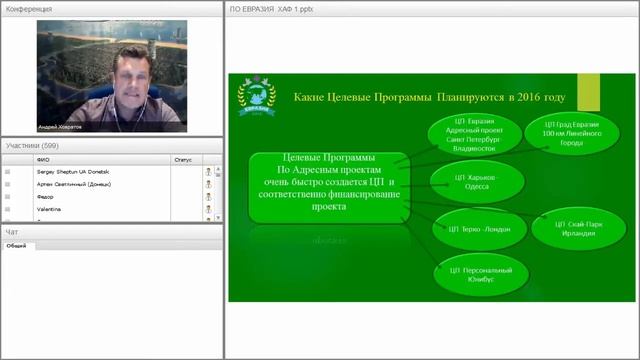
Task: Click the Участники (599) panel header
Action: (x=112, y=146)
